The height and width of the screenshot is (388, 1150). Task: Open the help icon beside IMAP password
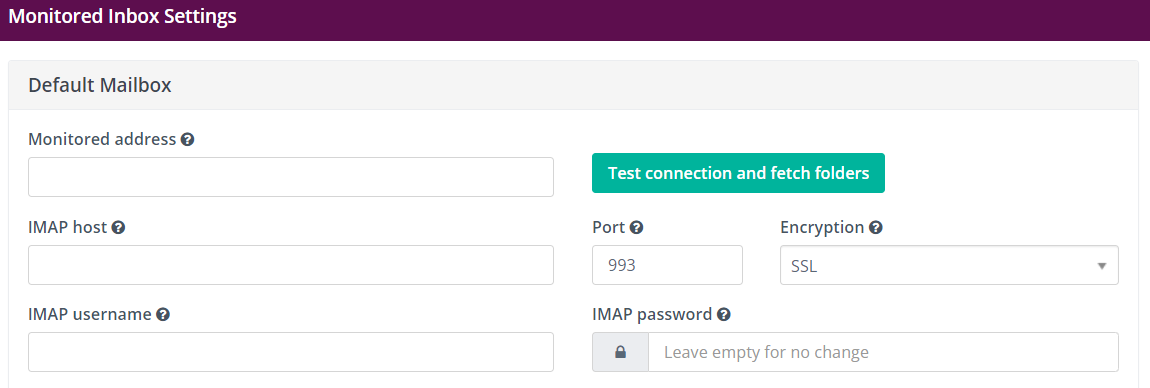pos(723,315)
